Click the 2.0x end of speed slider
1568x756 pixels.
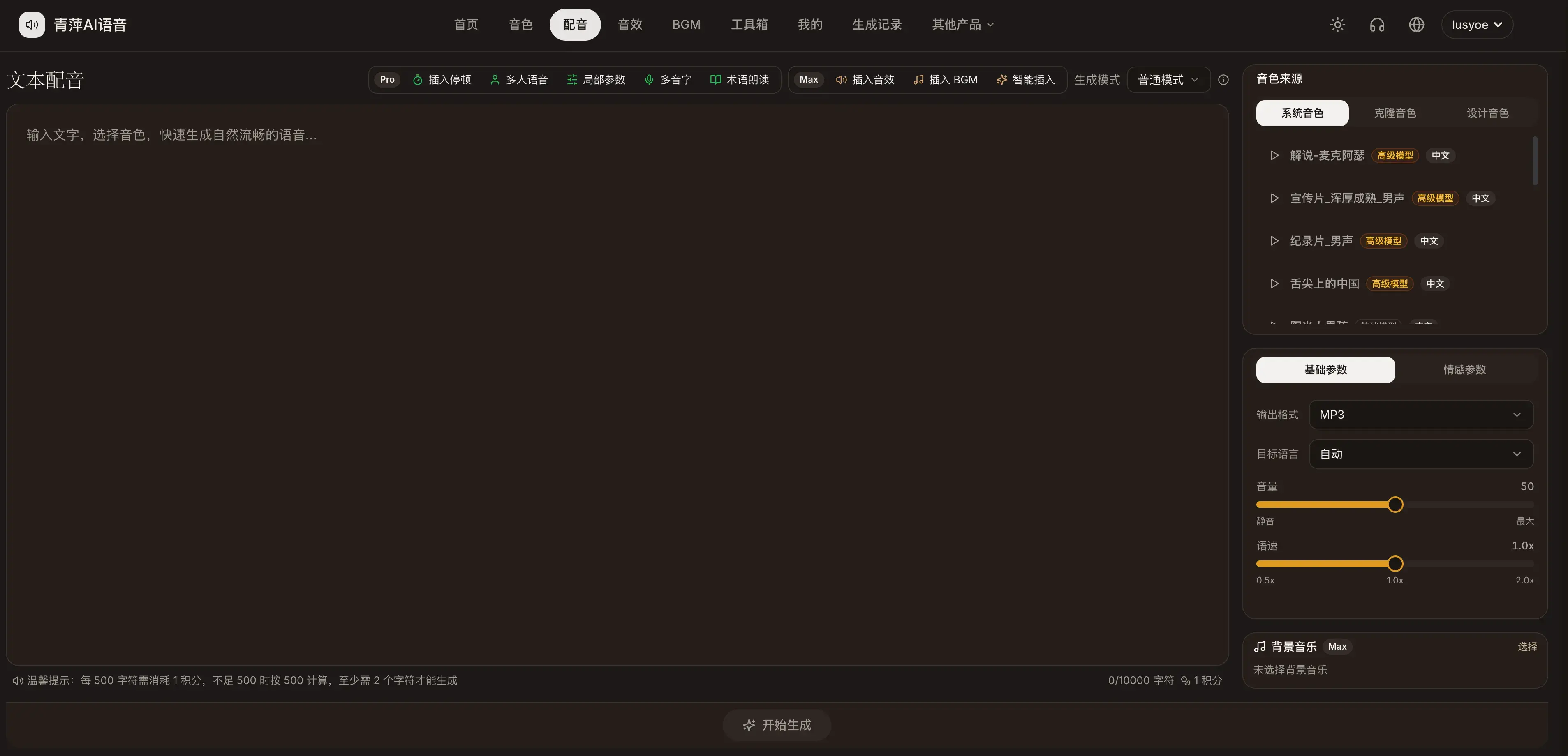(x=1524, y=580)
